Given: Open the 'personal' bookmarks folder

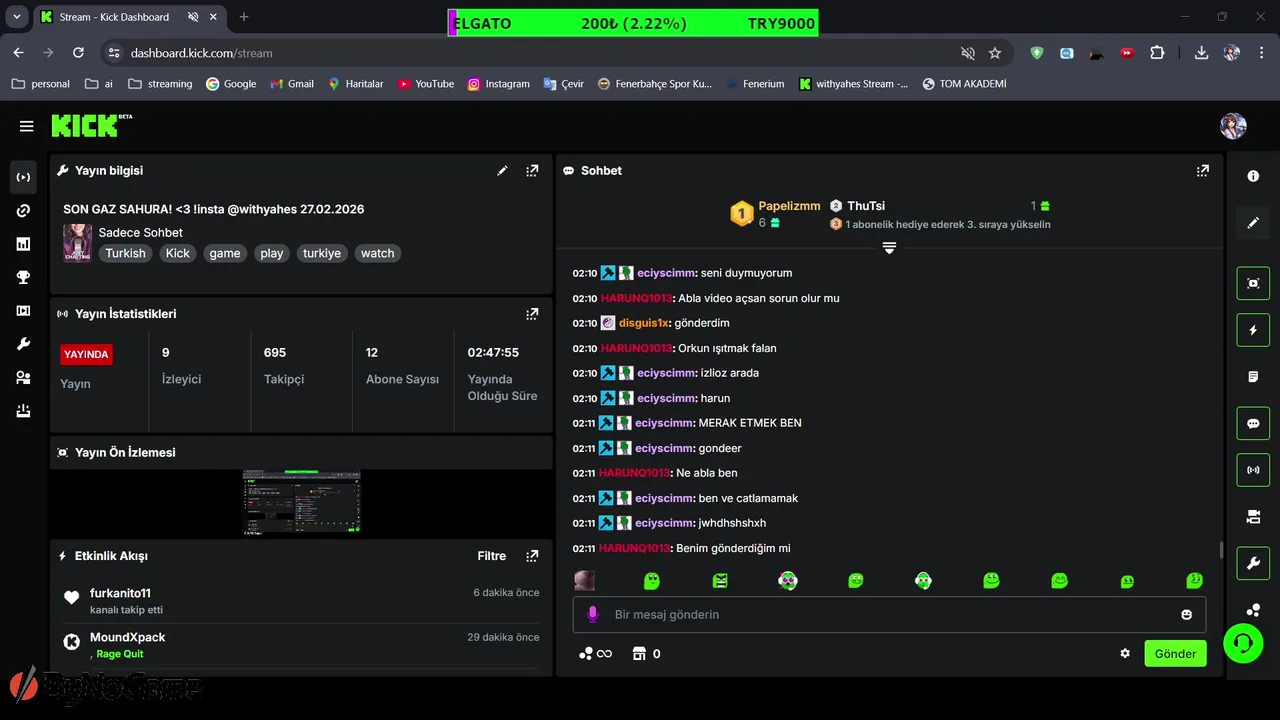Looking at the screenshot, I should (41, 84).
